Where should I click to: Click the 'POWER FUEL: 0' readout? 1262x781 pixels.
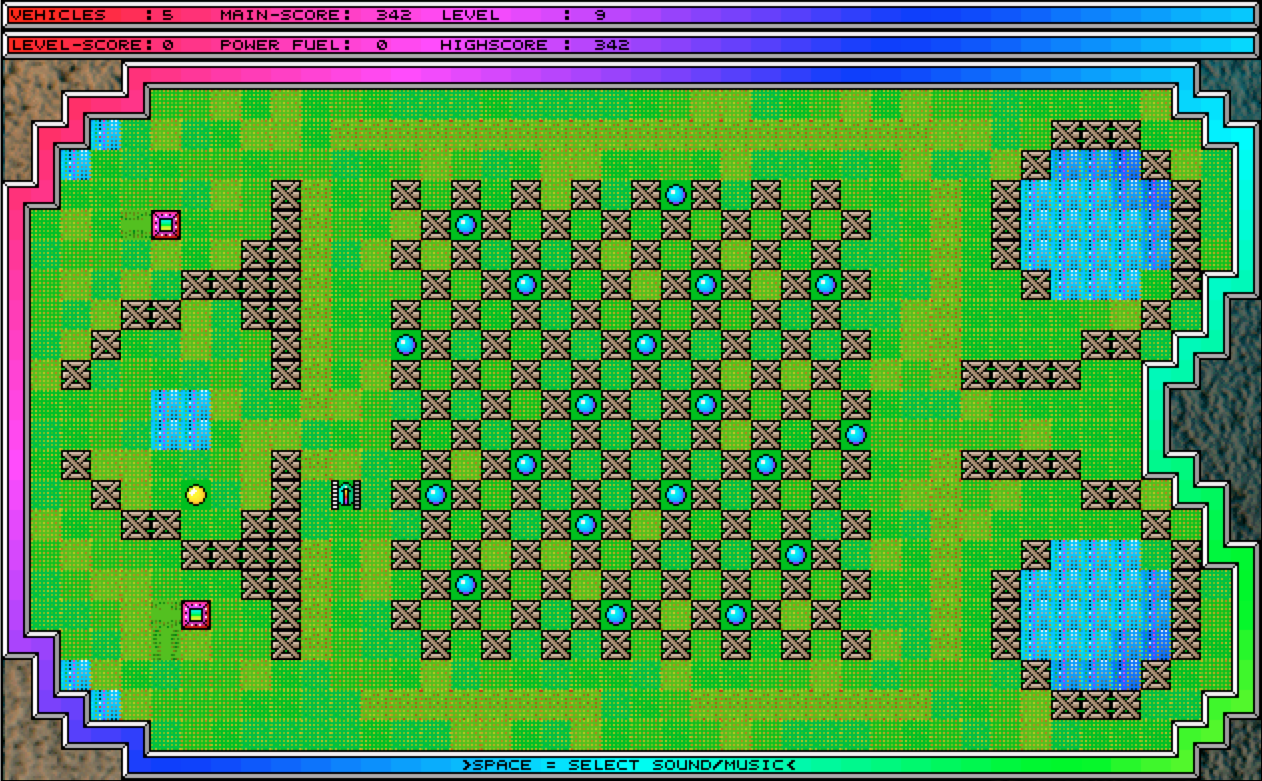coord(304,45)
